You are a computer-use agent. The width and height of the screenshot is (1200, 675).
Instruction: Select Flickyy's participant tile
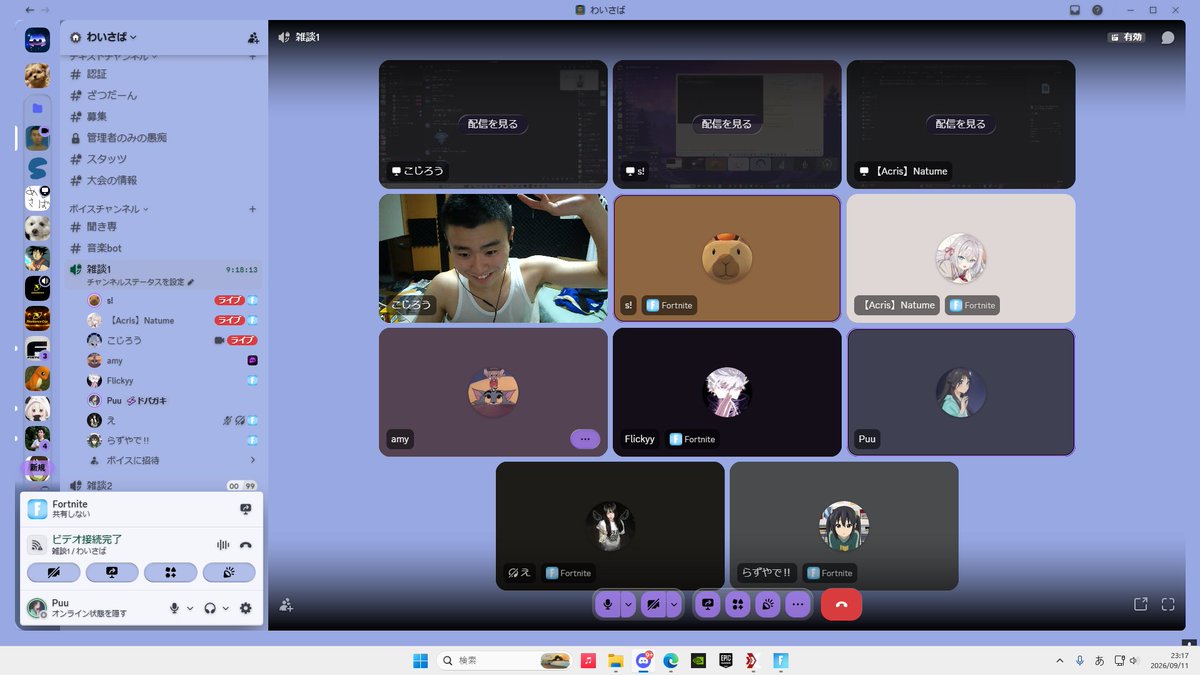tap(727, 392)
